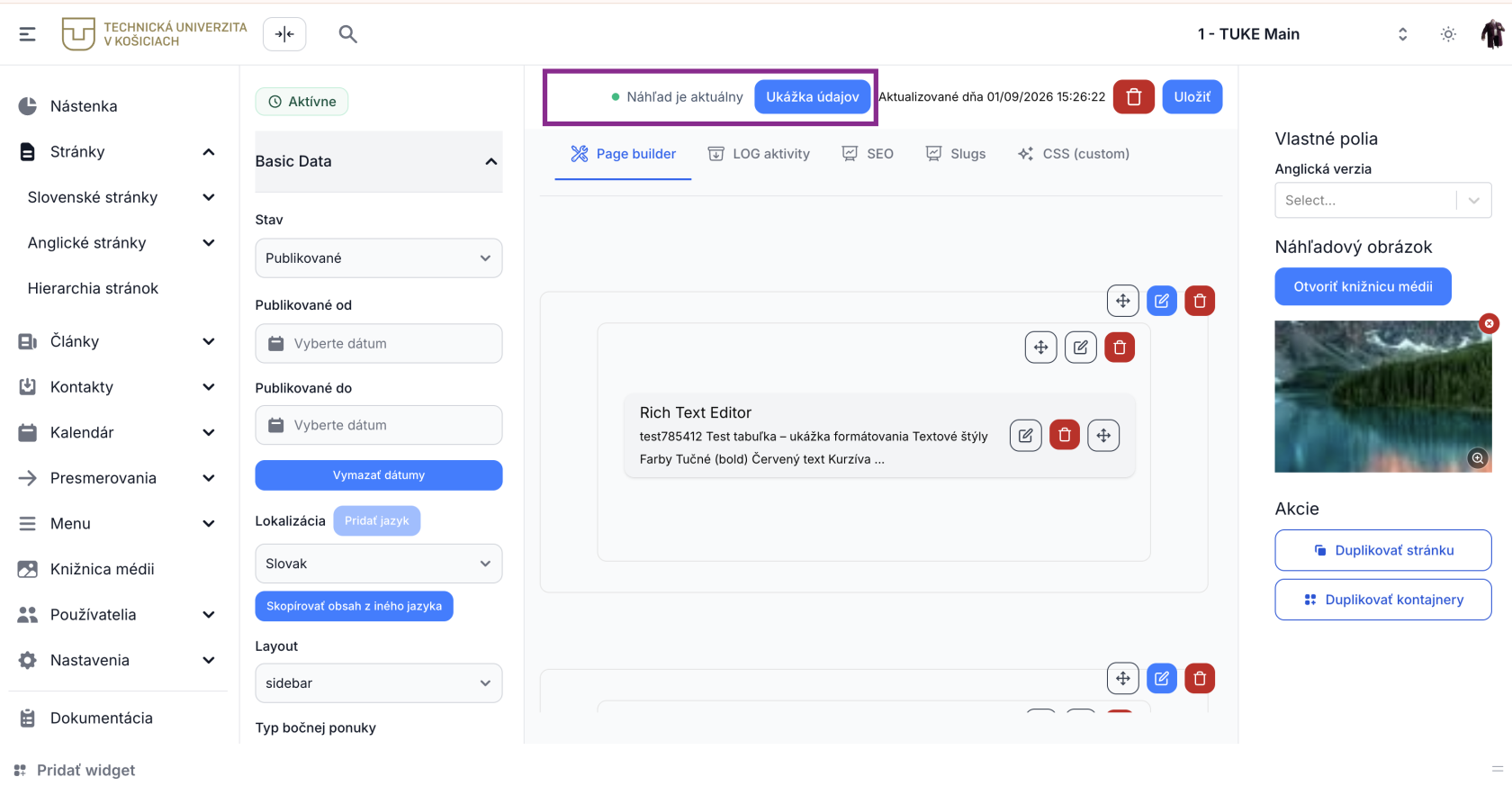Click Duplikovať kontajnery button

coord(1383,600)
